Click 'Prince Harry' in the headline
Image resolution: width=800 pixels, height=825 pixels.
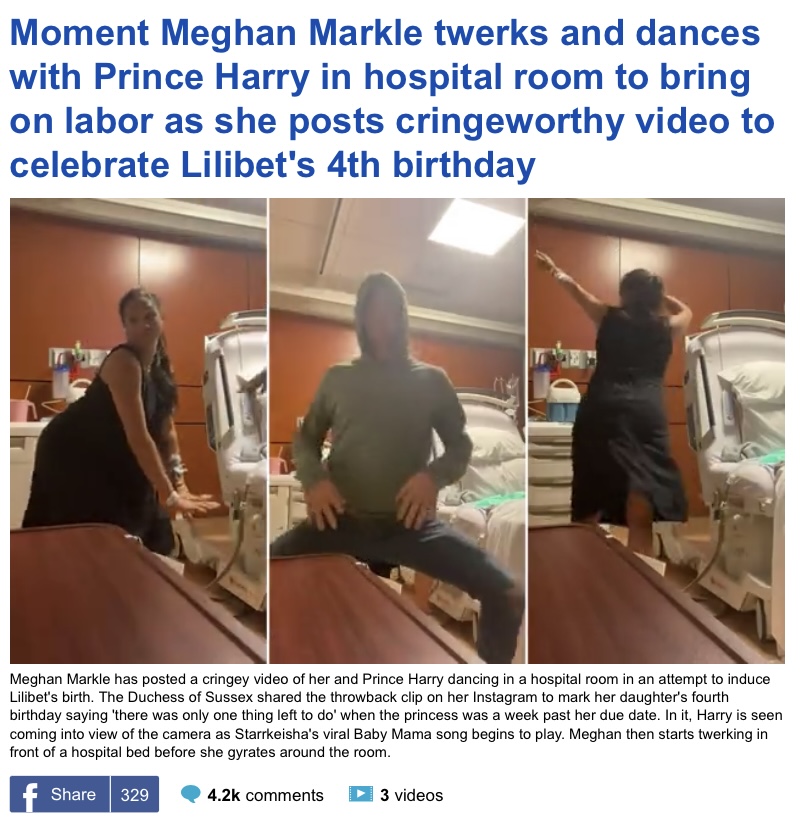click(x=202, y=77)
